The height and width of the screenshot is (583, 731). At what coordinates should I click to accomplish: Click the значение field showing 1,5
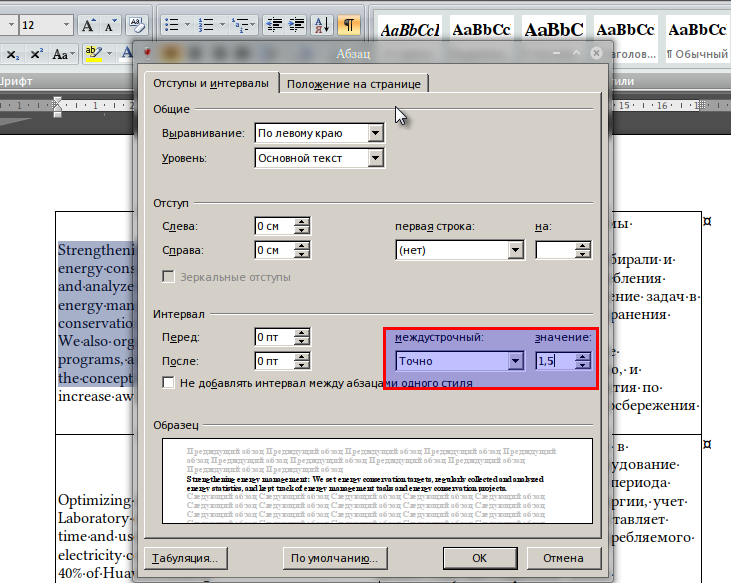pos(555,361)
